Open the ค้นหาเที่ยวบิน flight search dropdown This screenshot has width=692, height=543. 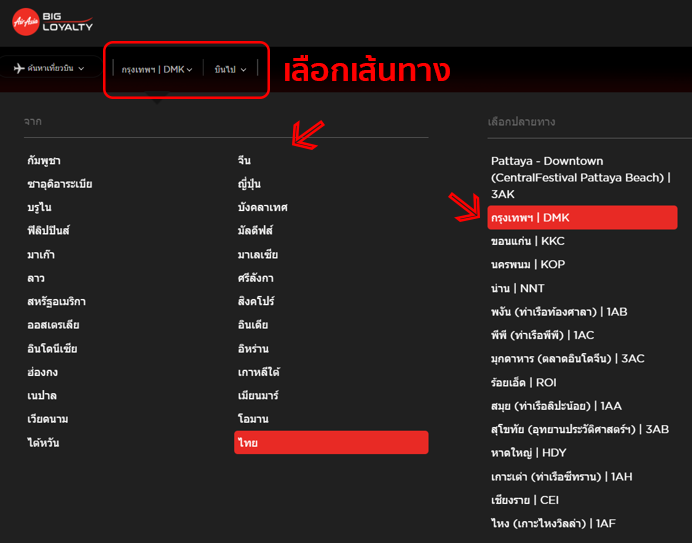click(x=54, y=69)
